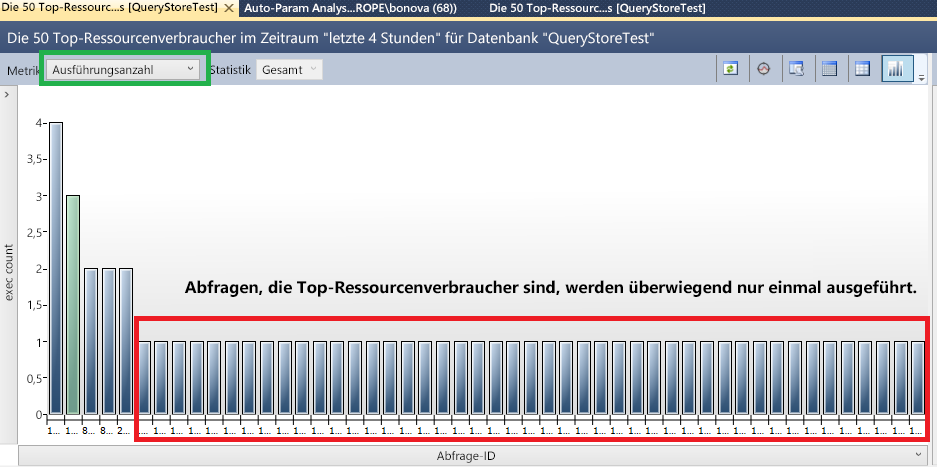Image resolution: width=937 pixels, height=467 pixels.
Task: Close the first Top-Ressourc tab
Action: click(x=228, y=8)
